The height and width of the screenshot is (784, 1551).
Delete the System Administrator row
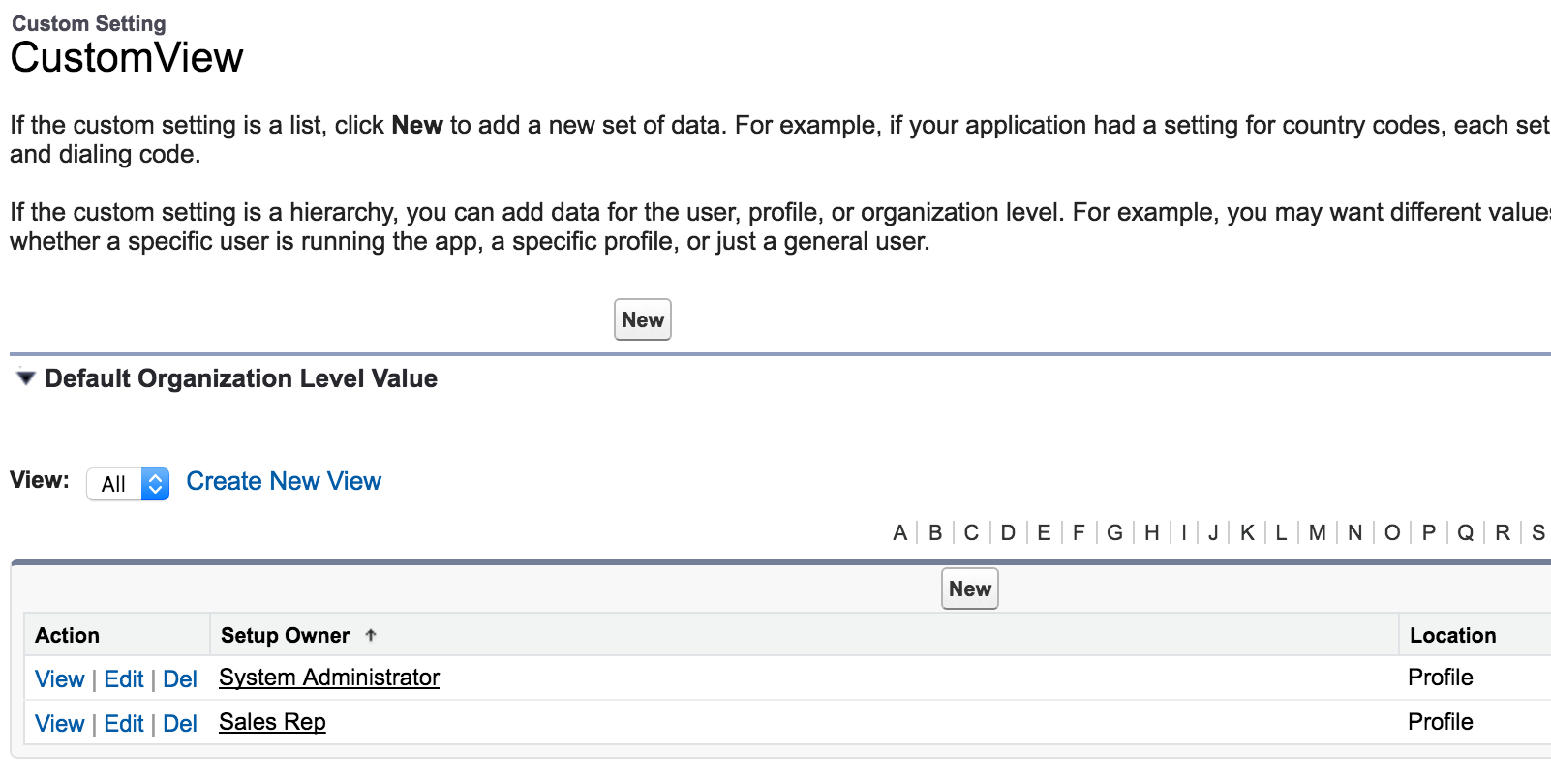point(180,679)
